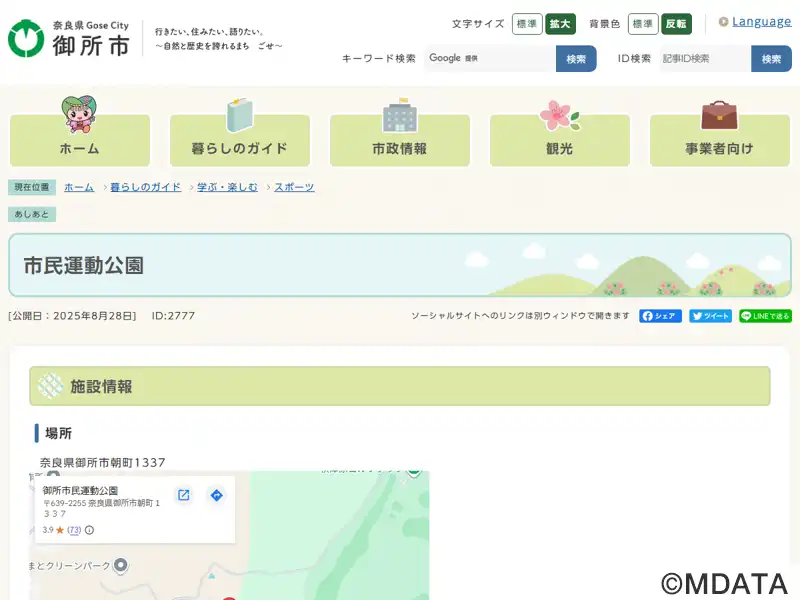Expand the あしあと footprint history
The width and height of the screenshot is (800, 600).
coord(32,214)
